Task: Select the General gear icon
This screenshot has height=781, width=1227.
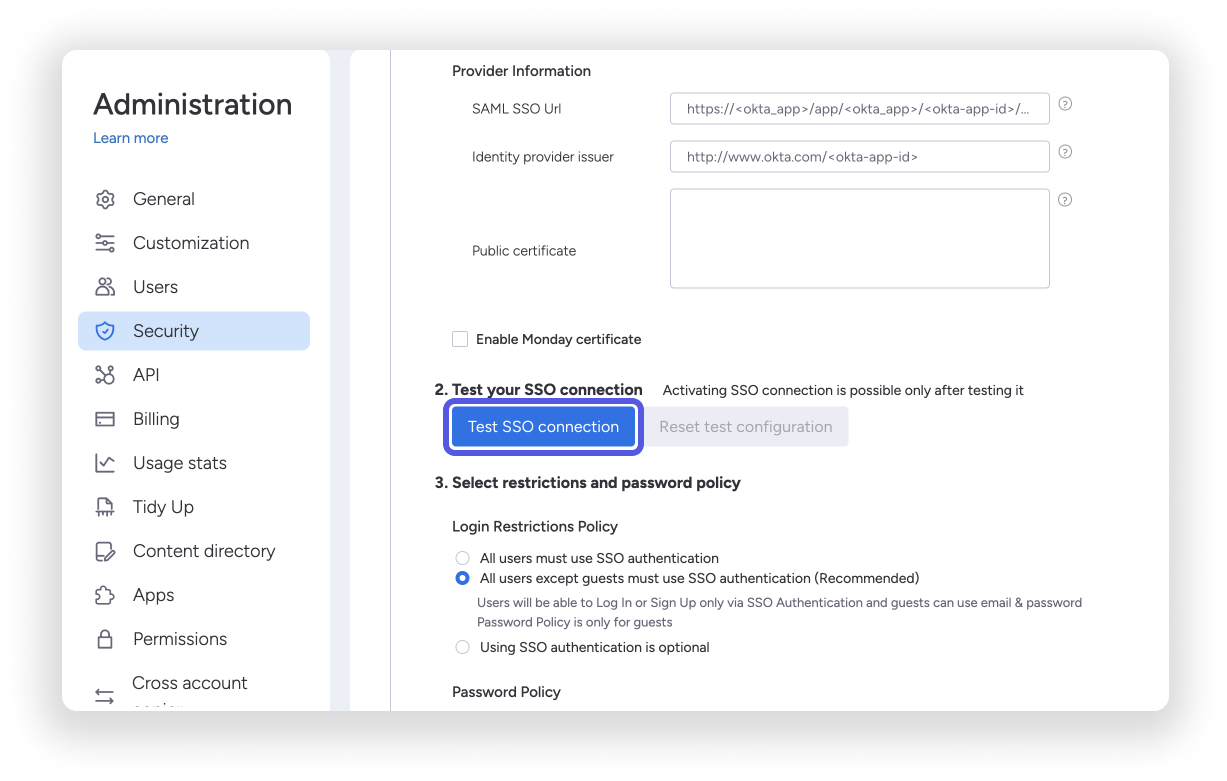Action: [x=105, y=199]
